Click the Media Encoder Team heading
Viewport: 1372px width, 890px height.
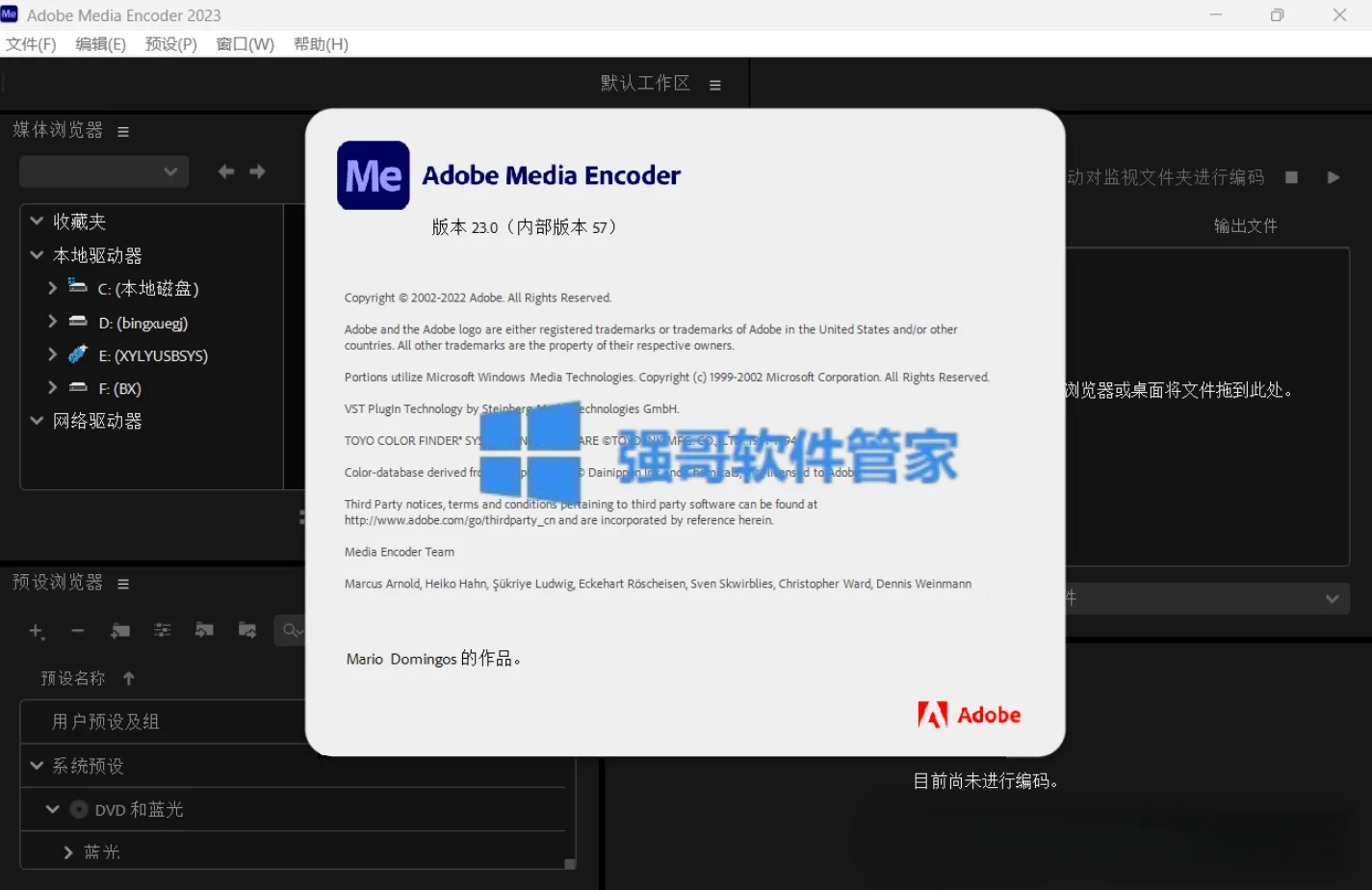(400, 552)
